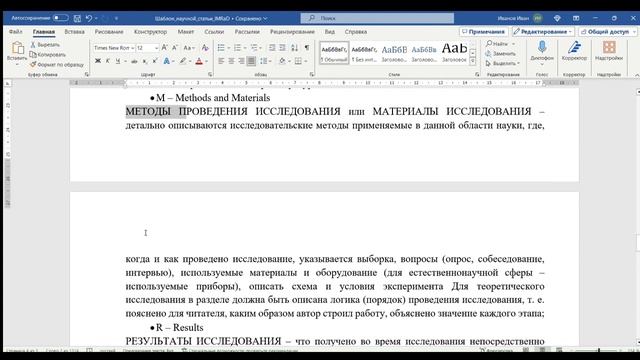The height and width of the screenshot is (360, 640).
Task: Toggle superscript formatting
Action: [x=155, y=61]
